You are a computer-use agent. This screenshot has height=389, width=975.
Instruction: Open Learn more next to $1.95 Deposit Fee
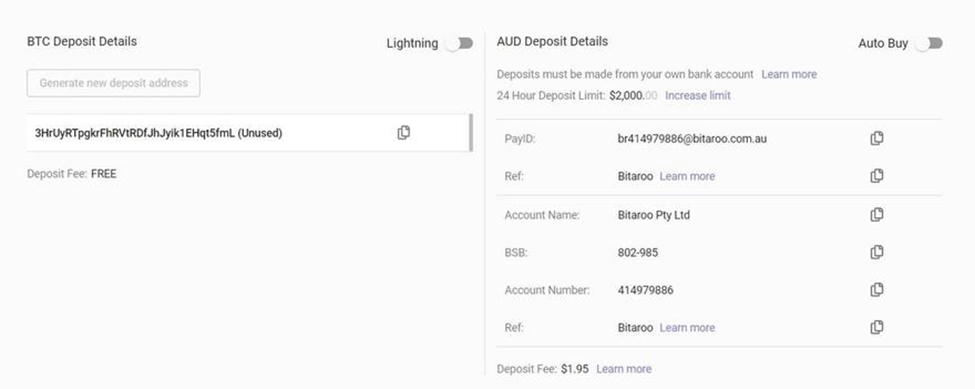tap(624, 368)
